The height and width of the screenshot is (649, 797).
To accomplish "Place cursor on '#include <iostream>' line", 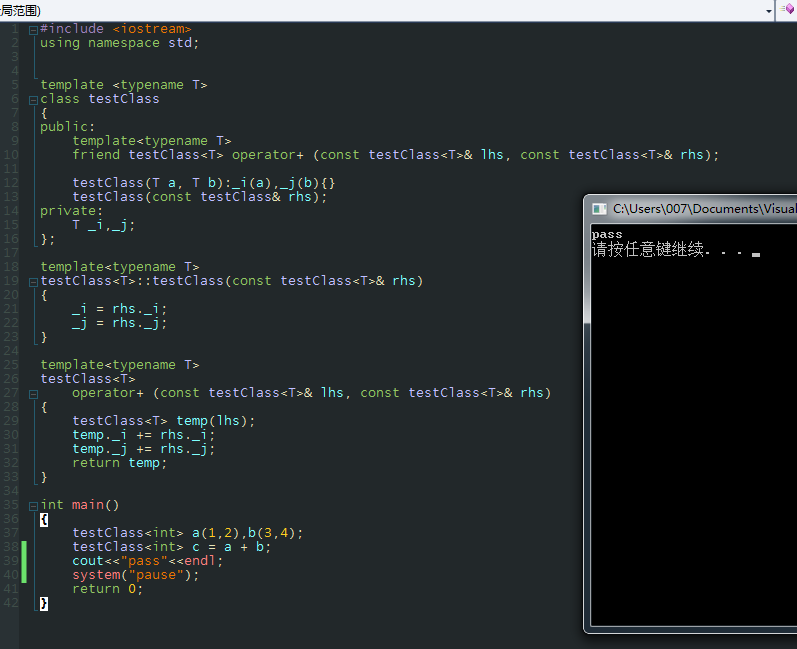I will coord(116,29).
